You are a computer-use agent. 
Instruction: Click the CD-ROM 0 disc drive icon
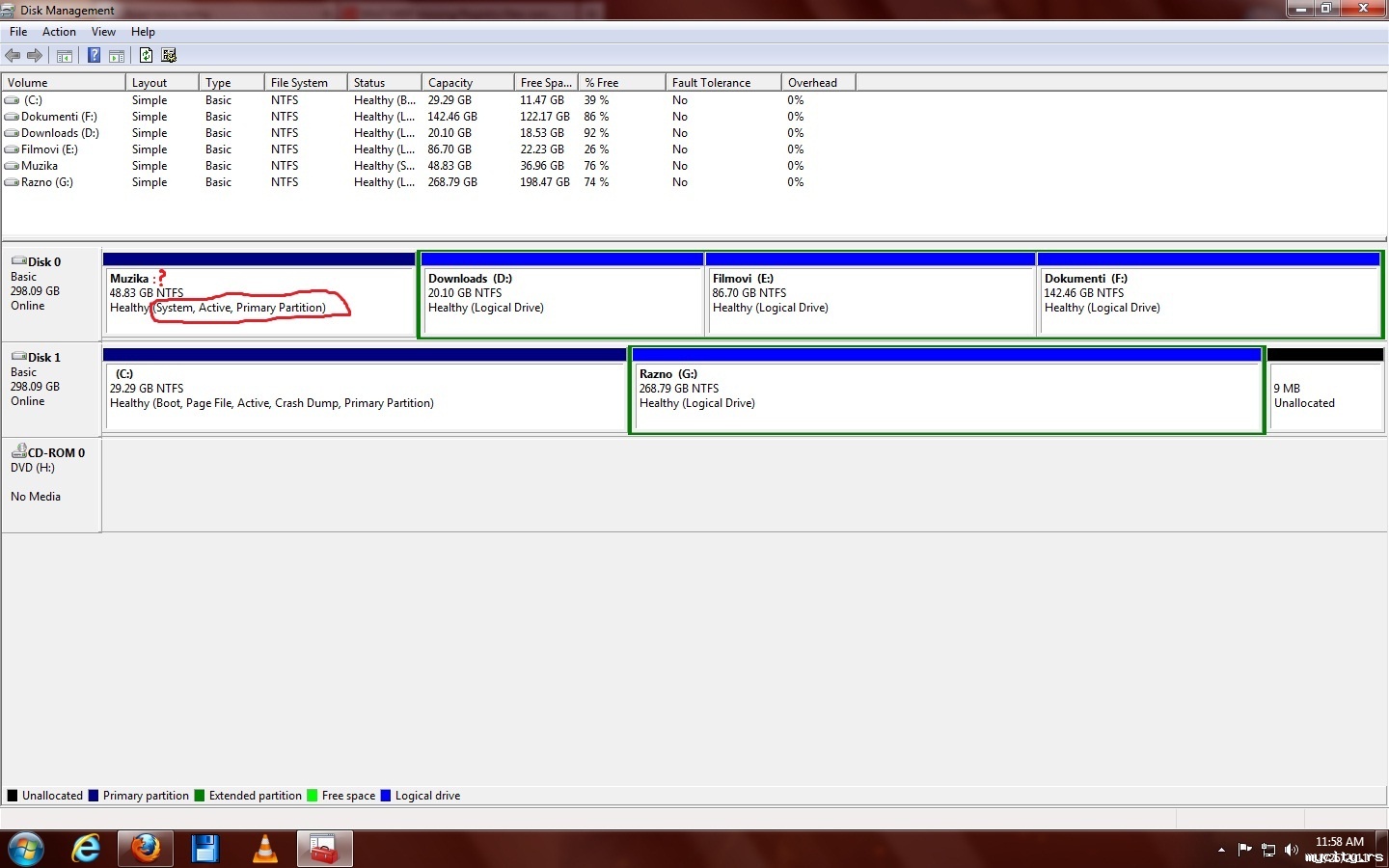(18, 451)
